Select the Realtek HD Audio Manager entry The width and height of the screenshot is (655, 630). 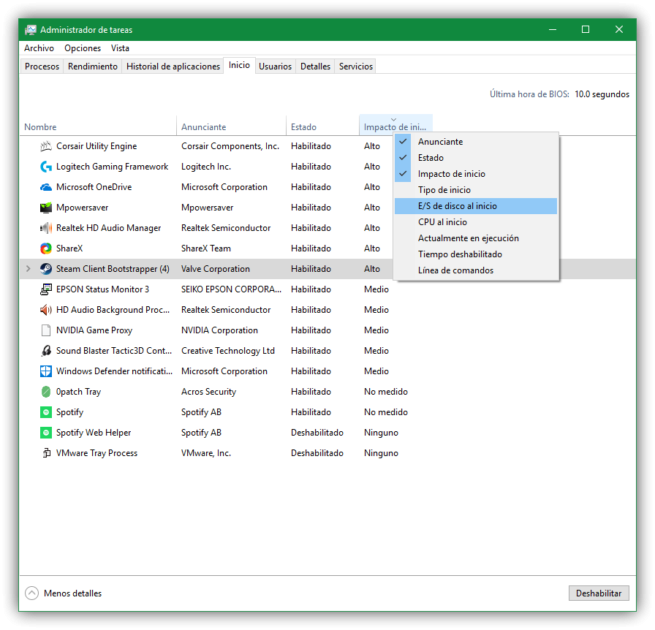coord(109,228)
